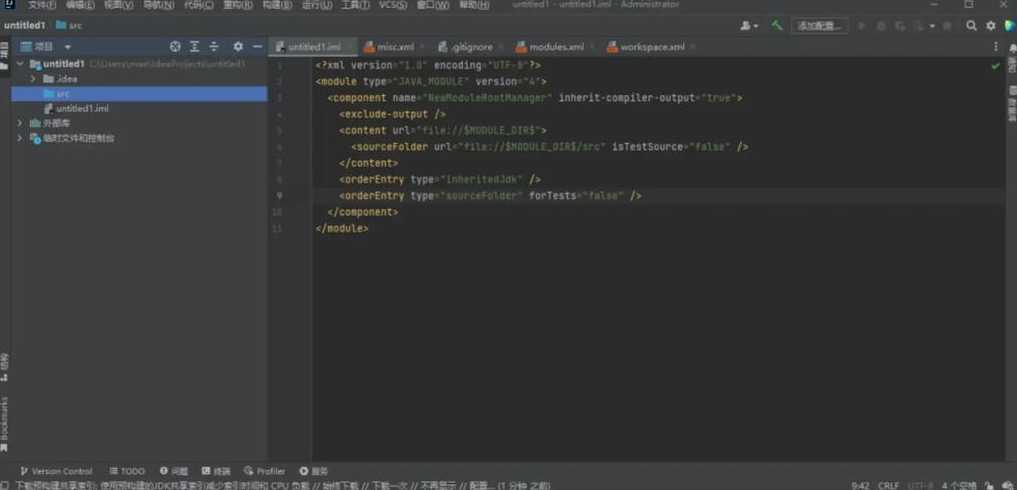The image size is (1017, 490).
Task: Close the workspace.xml tab
Action: [x=693, y=47]
